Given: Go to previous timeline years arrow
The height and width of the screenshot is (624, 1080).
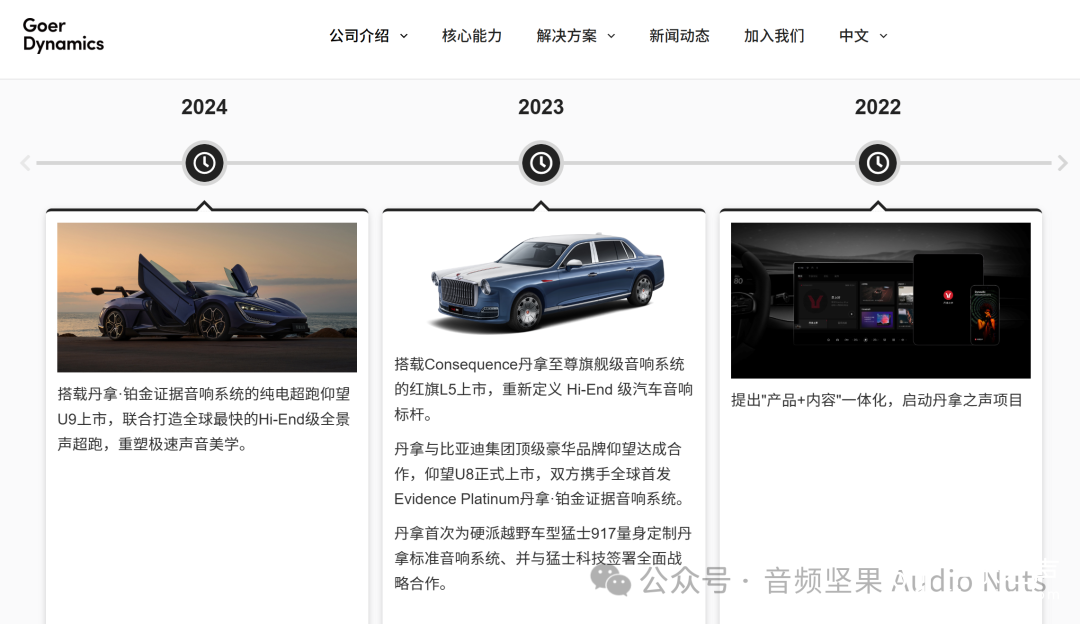Looking at the screenshot, I should (25, 163).
